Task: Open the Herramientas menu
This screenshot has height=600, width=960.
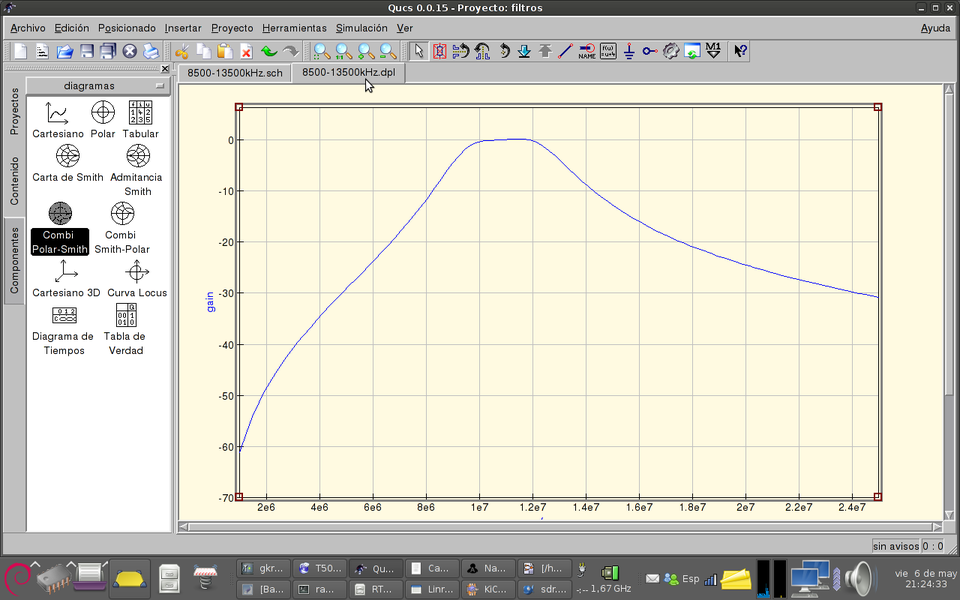Action: [x=294, y=28]
